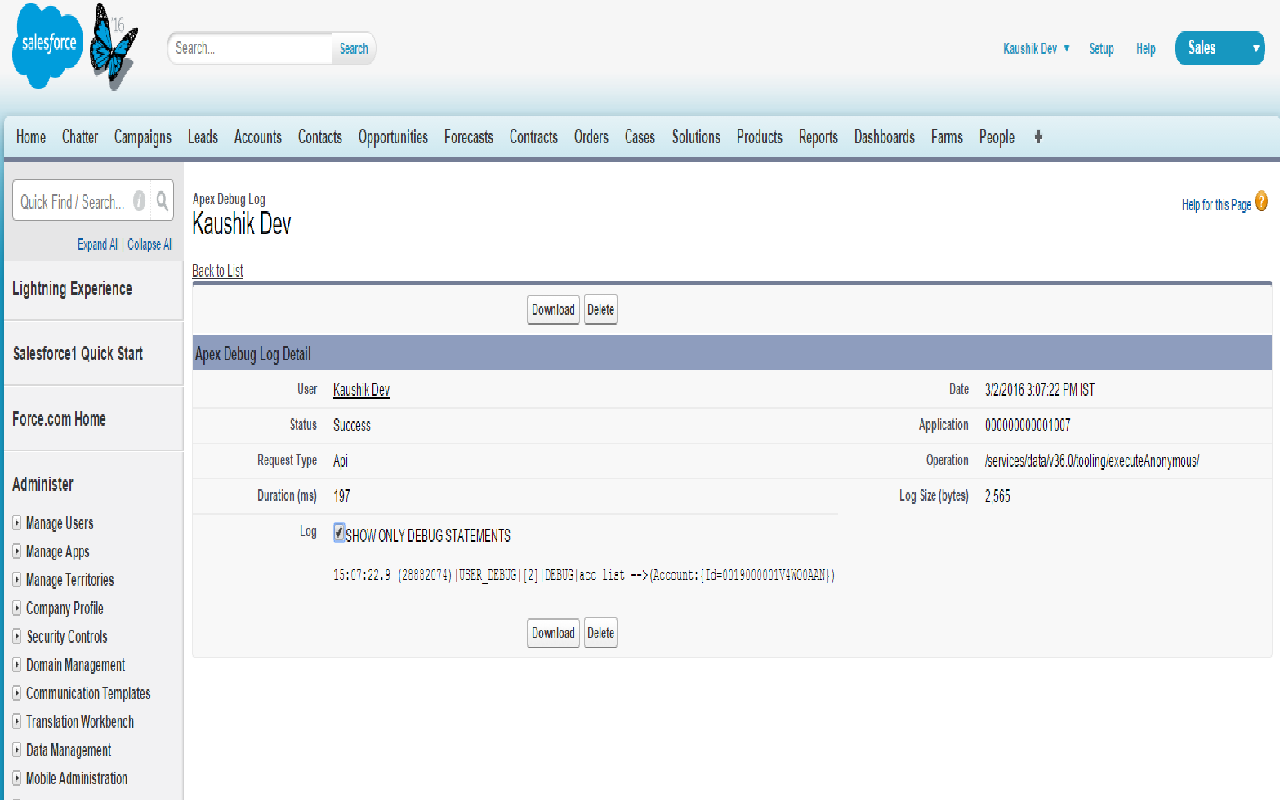Open the Solutions tab
Viewport: 1280px width, 800px height.
pos(696,137)
